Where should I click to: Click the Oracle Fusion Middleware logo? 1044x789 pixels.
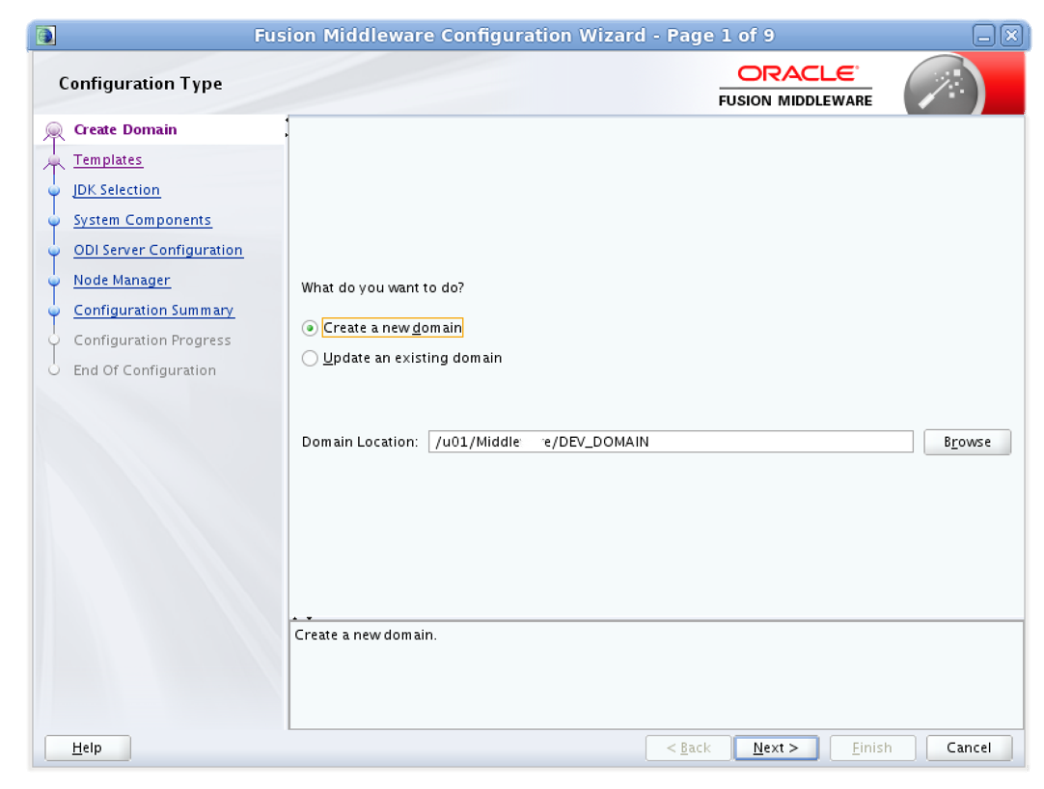point(796,86)
